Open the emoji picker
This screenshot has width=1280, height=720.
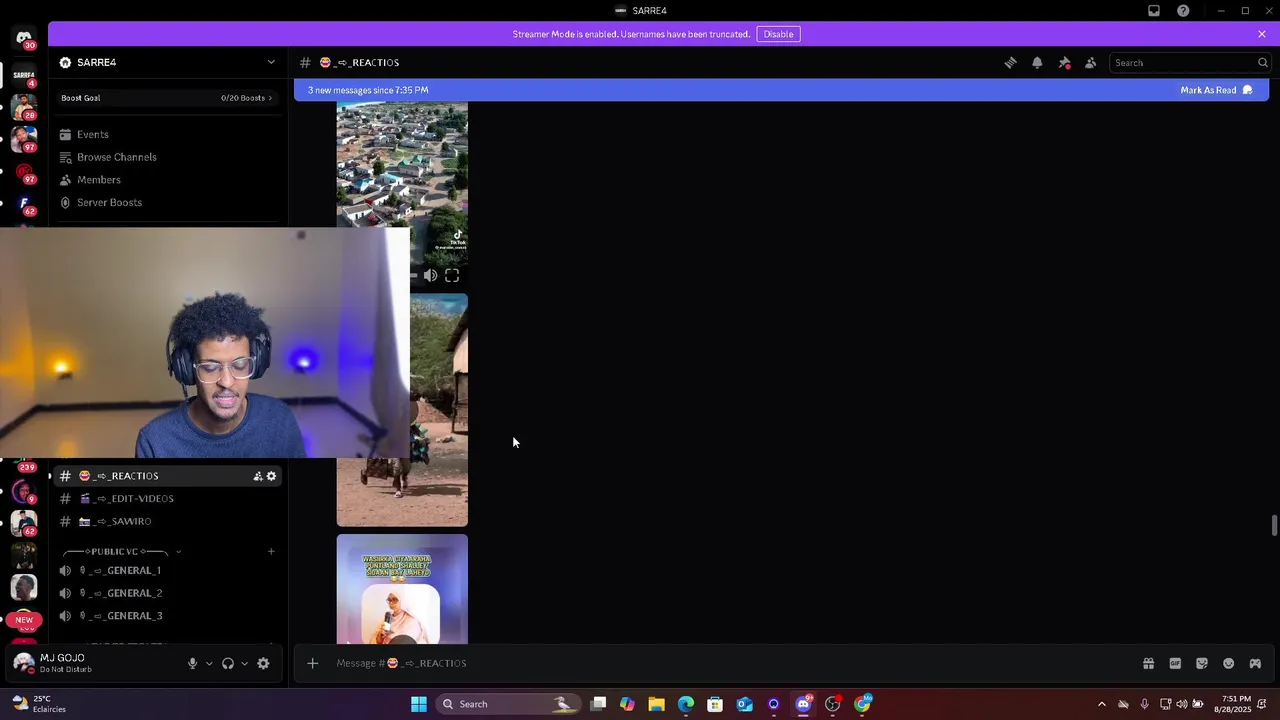(1229, 663)
